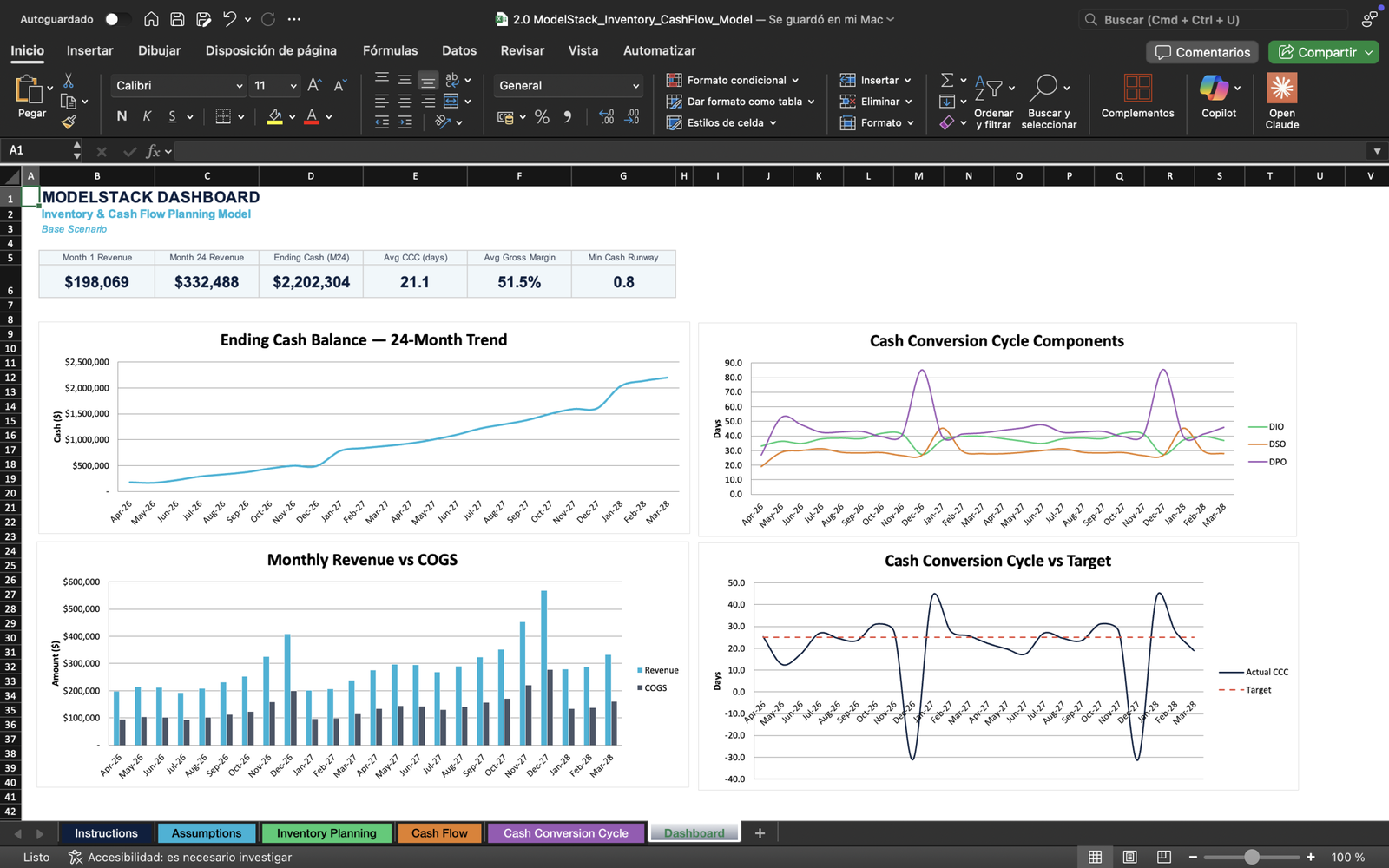Click the format painter brush icon
Image resolution: width=1389 pixels, height=868 pixels.
click(x=69, y=122)
